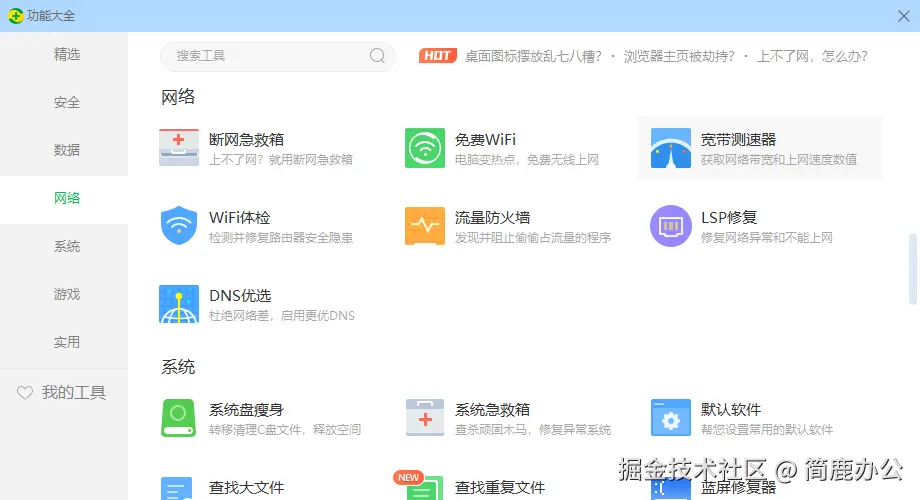Click description 获取网络带宽和上网速度数值
This screenshot has height=500, width=920.
point(779,160)
